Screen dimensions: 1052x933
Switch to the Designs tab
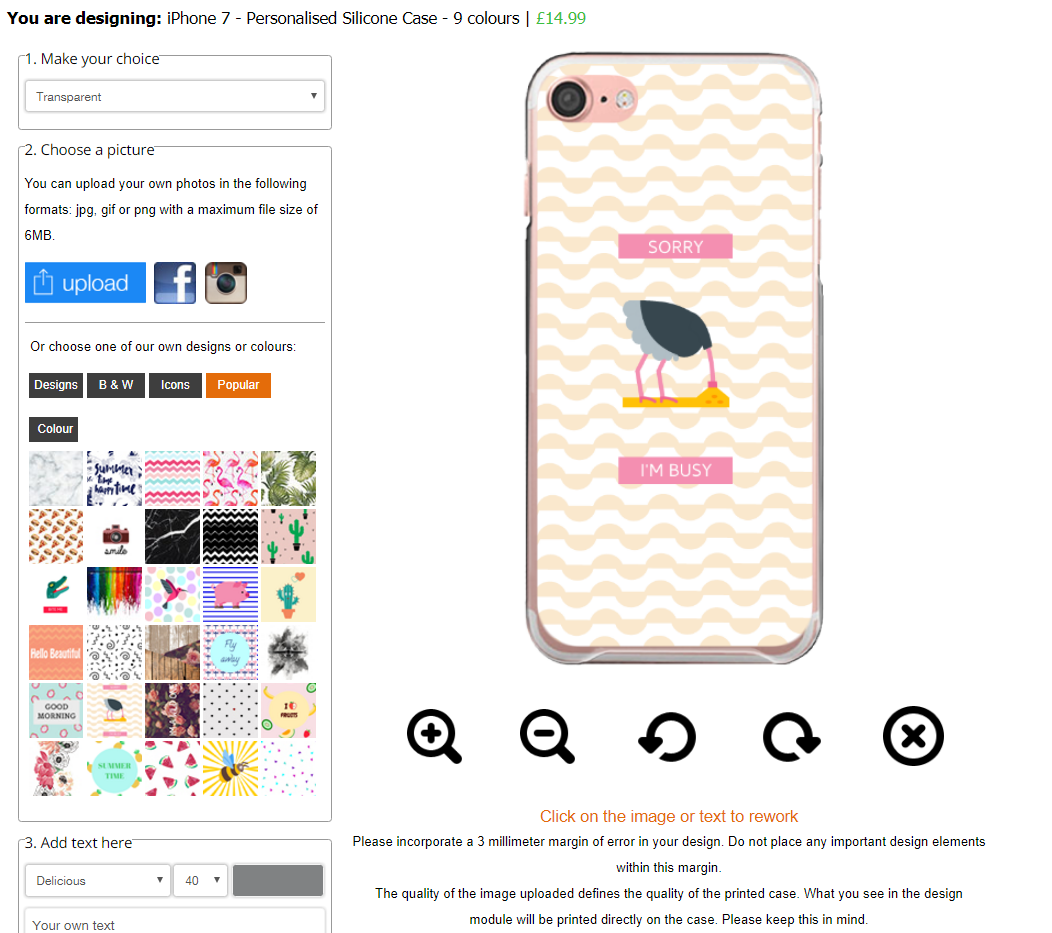click(x=56, y=385)
